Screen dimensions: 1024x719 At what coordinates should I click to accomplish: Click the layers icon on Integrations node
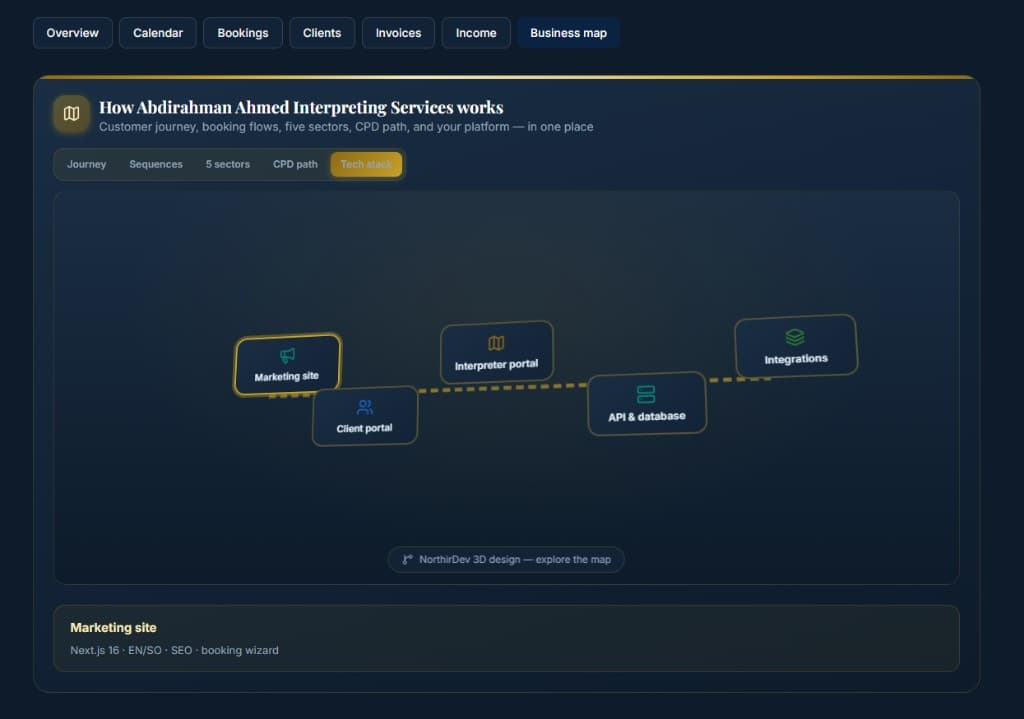(795, 337)
